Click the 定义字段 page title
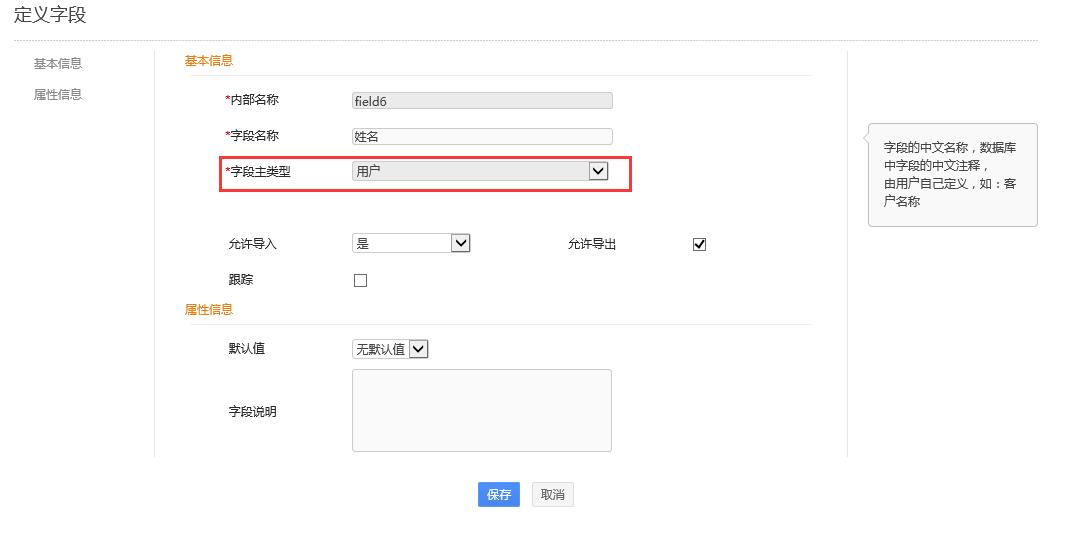1080x547 pixels. click(x=50, y=15)
